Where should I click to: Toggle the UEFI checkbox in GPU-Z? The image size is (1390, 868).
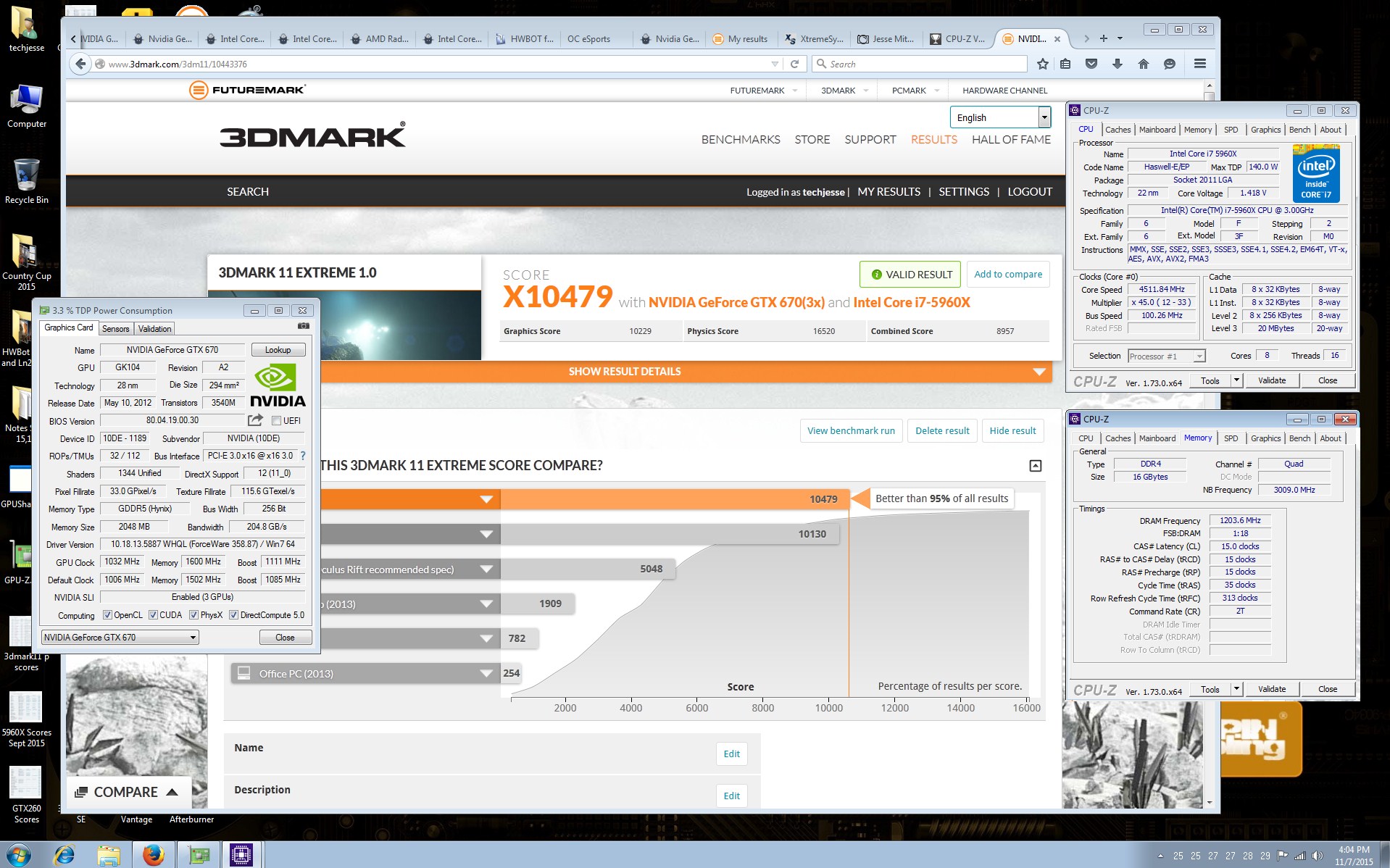coord(276,420)
